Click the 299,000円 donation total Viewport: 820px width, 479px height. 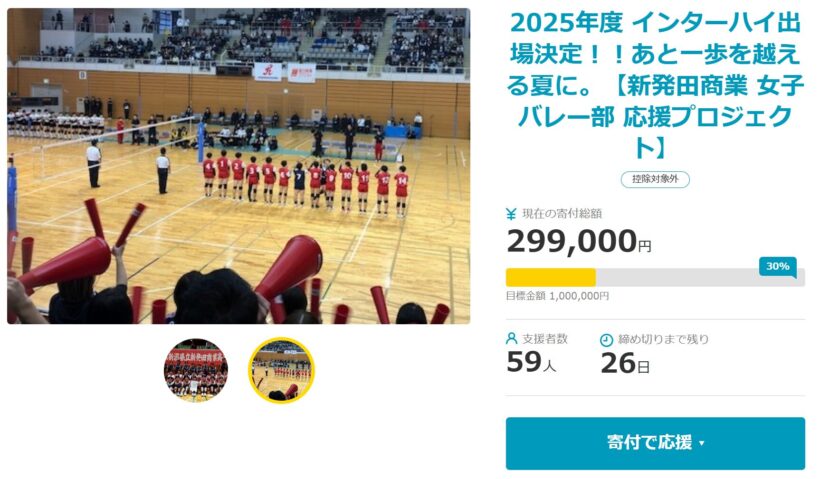pyautogui.click(x=579, y=242)
